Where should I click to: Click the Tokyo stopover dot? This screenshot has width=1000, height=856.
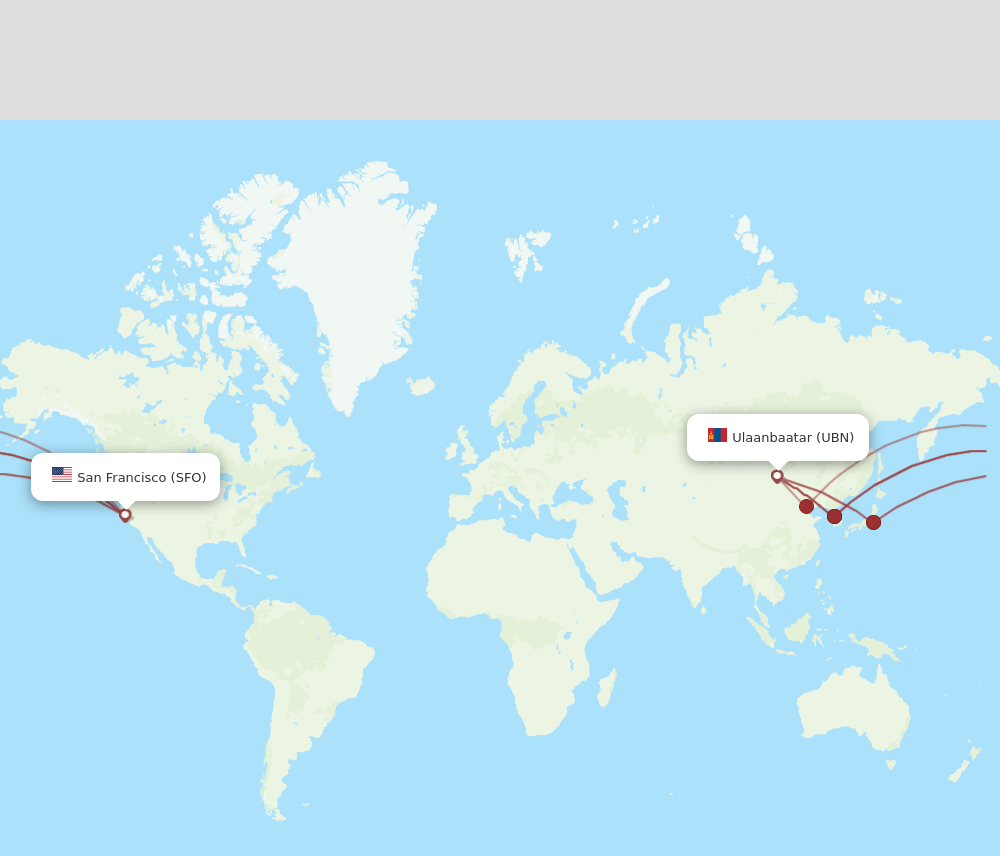874,522
